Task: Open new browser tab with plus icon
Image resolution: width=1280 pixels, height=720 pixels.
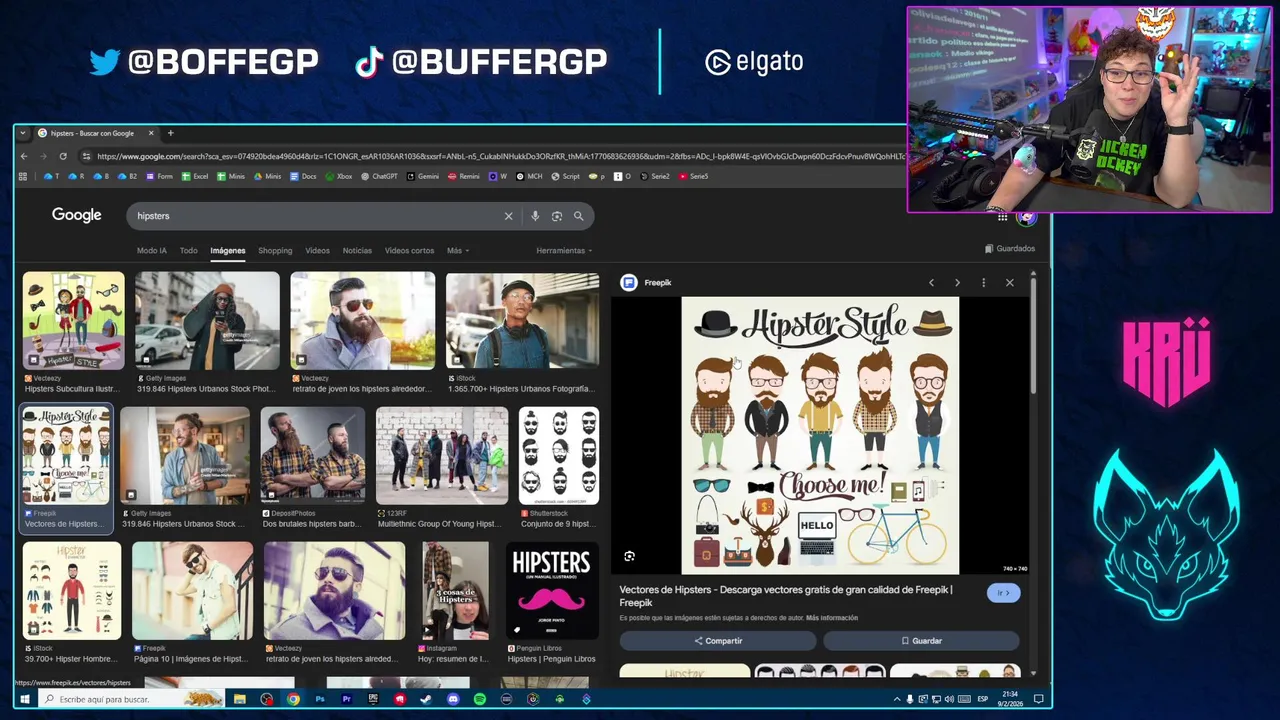Action: pos(170,133)
